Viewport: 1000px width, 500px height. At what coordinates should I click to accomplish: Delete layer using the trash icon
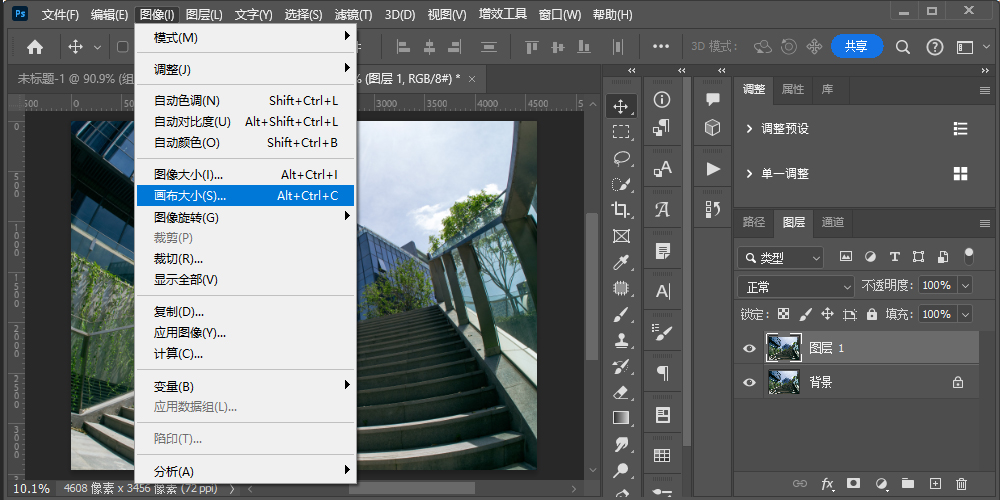[x=962, y=484]
